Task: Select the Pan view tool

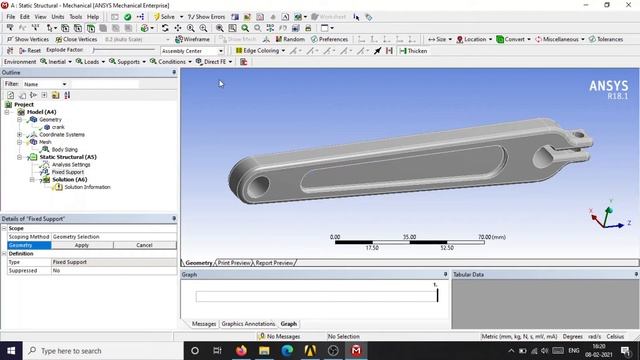Action: (x=178, y=28)
